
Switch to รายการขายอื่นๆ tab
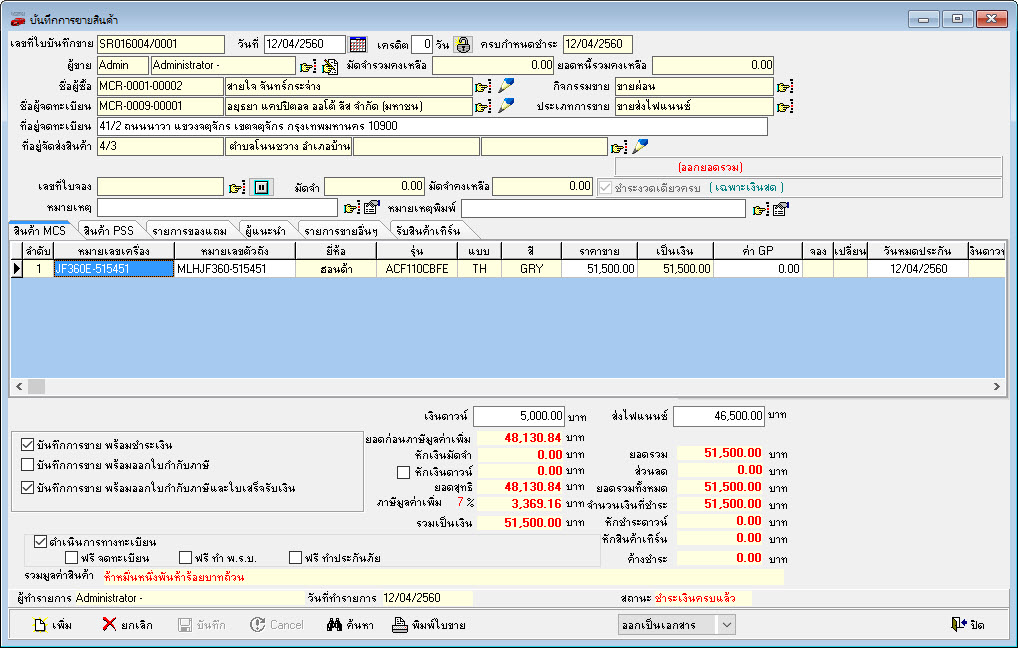click(x=341, y=231)
